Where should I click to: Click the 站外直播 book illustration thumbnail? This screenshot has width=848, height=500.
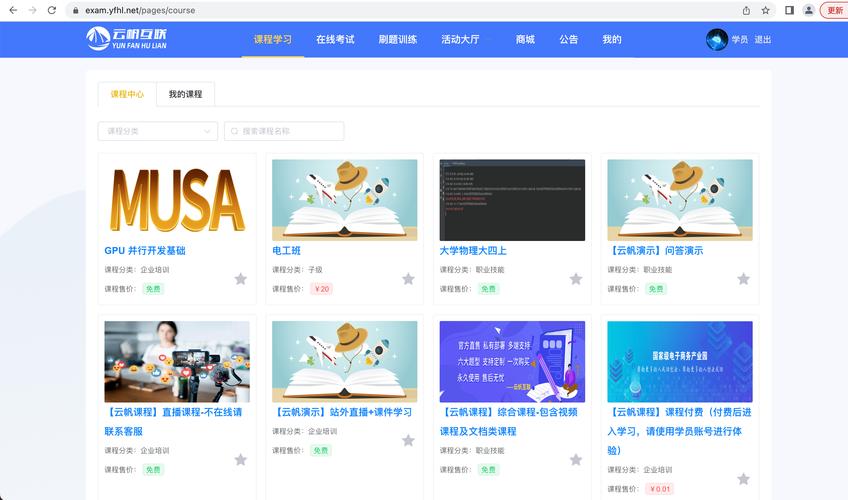(344, 362)
